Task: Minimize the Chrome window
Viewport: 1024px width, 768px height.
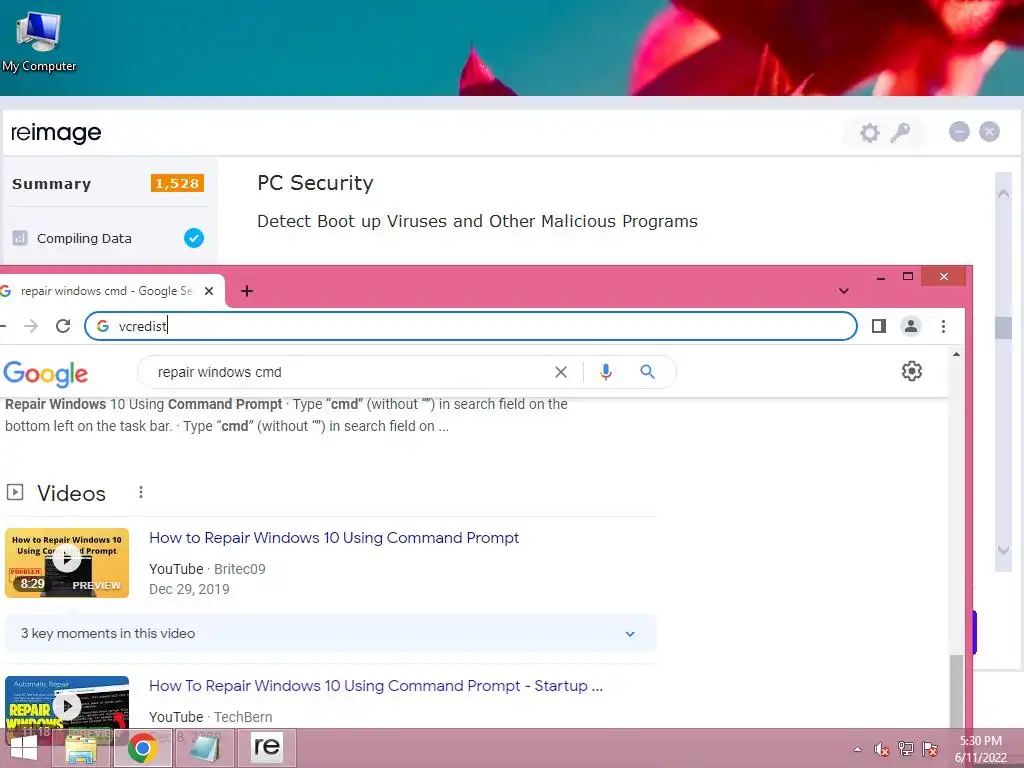Action: click(x=880, y=278)
